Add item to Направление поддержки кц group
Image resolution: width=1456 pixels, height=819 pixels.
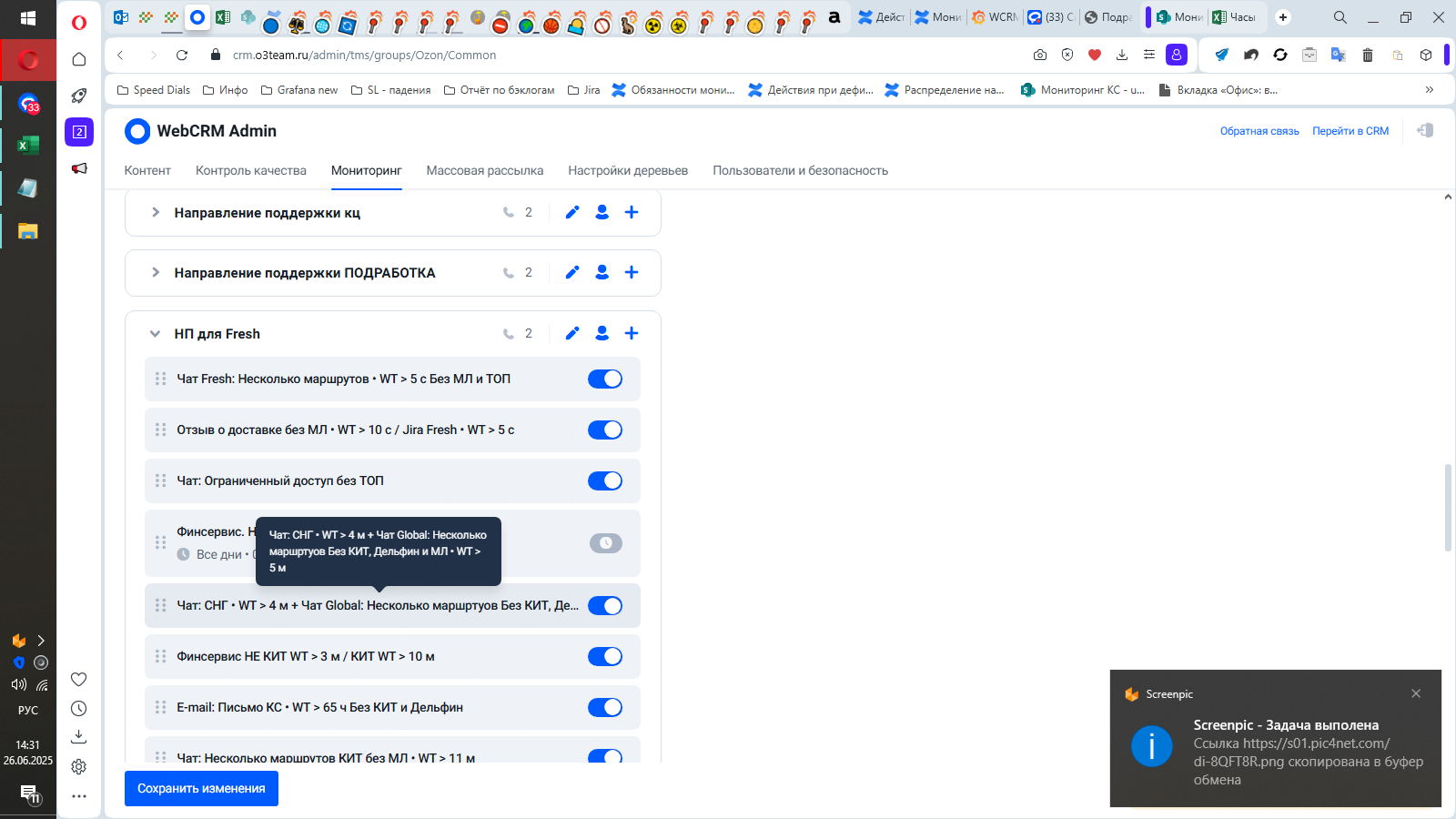point(632,212)
